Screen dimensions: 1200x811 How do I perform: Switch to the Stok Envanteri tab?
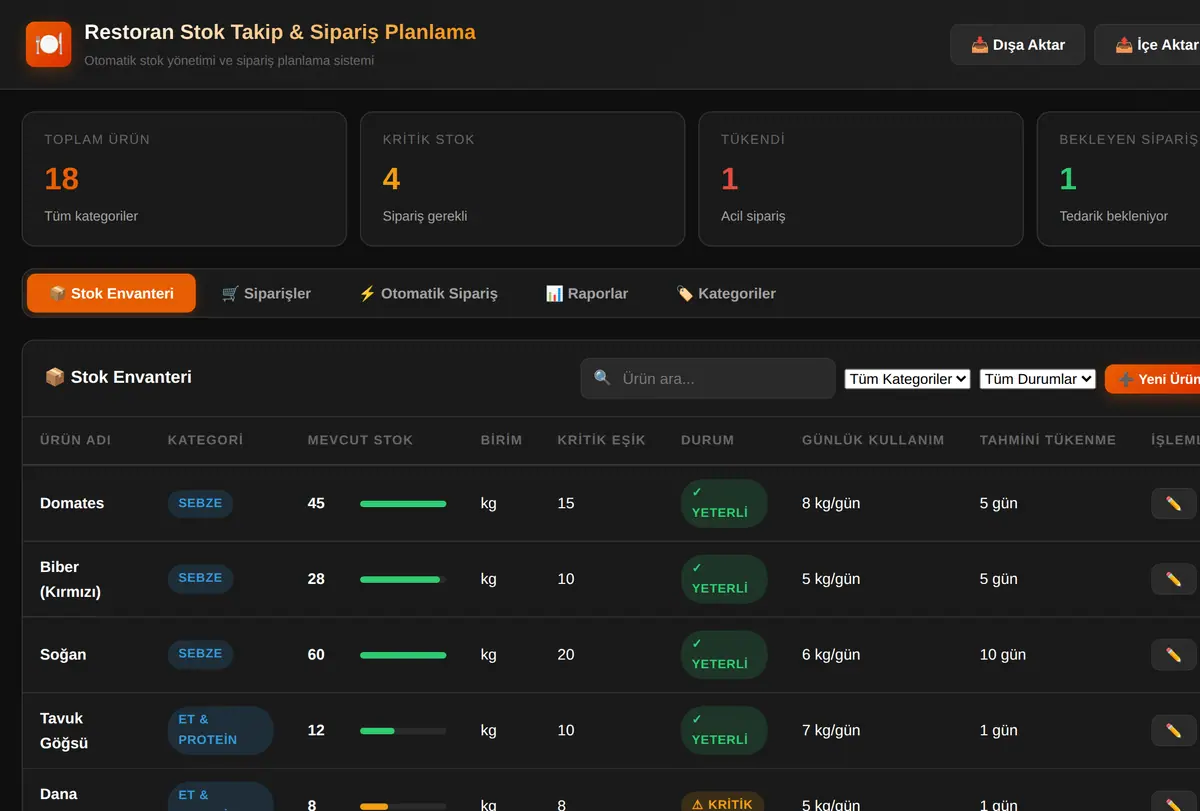(111, 293)
